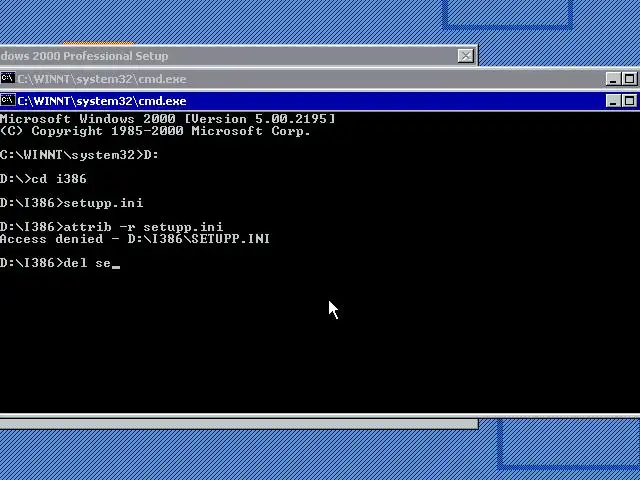Click the 'del se' command line
This screenshot has height=480, width=640.
click(x=60, y=263)
